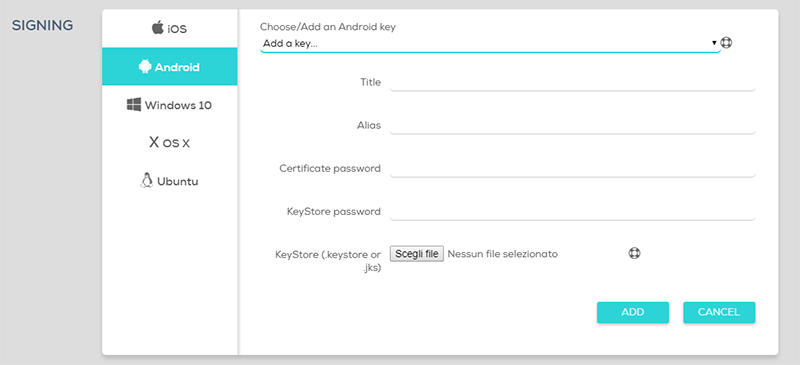The height and width of the screenshot is (365, 800).
Task: Click the help lifebuoy icon beside key dropdown
Action: [x=727, y=43]
